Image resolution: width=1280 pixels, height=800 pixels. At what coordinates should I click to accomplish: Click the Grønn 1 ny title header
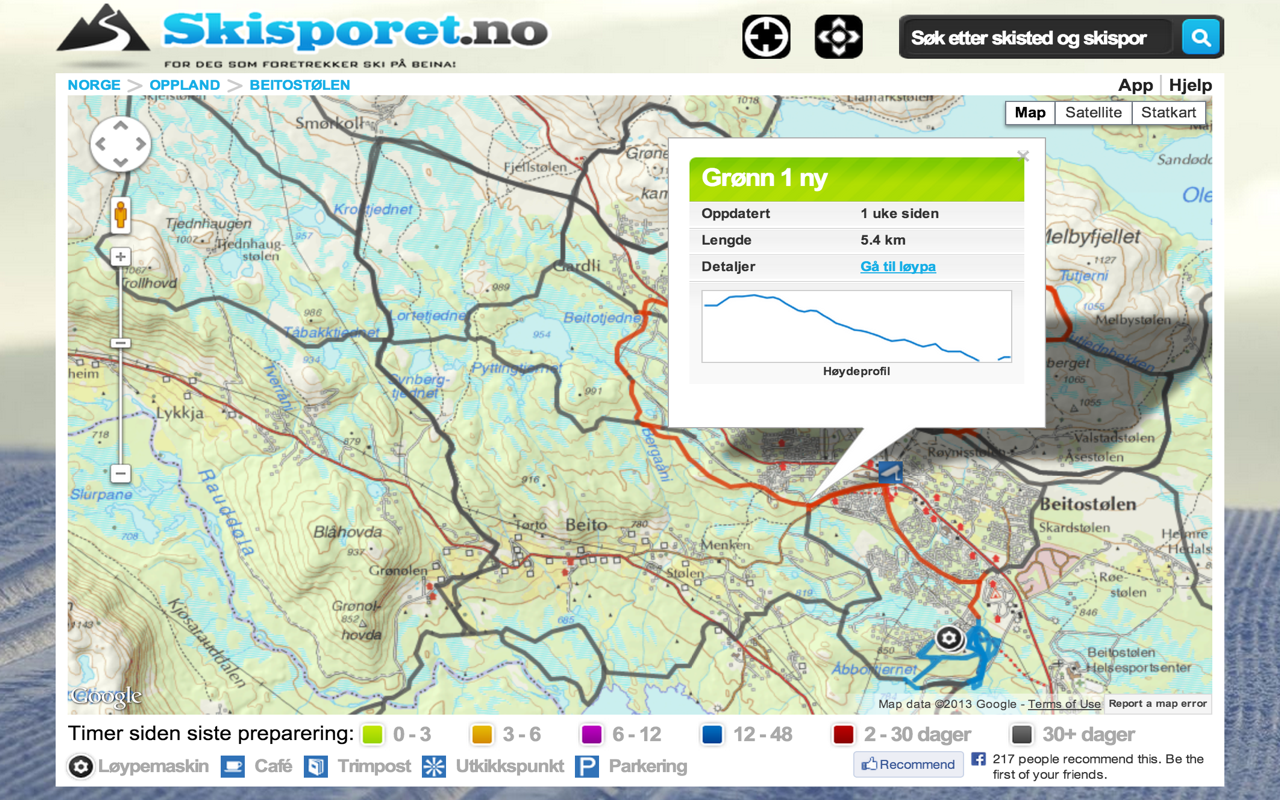[x=857, y=179]
